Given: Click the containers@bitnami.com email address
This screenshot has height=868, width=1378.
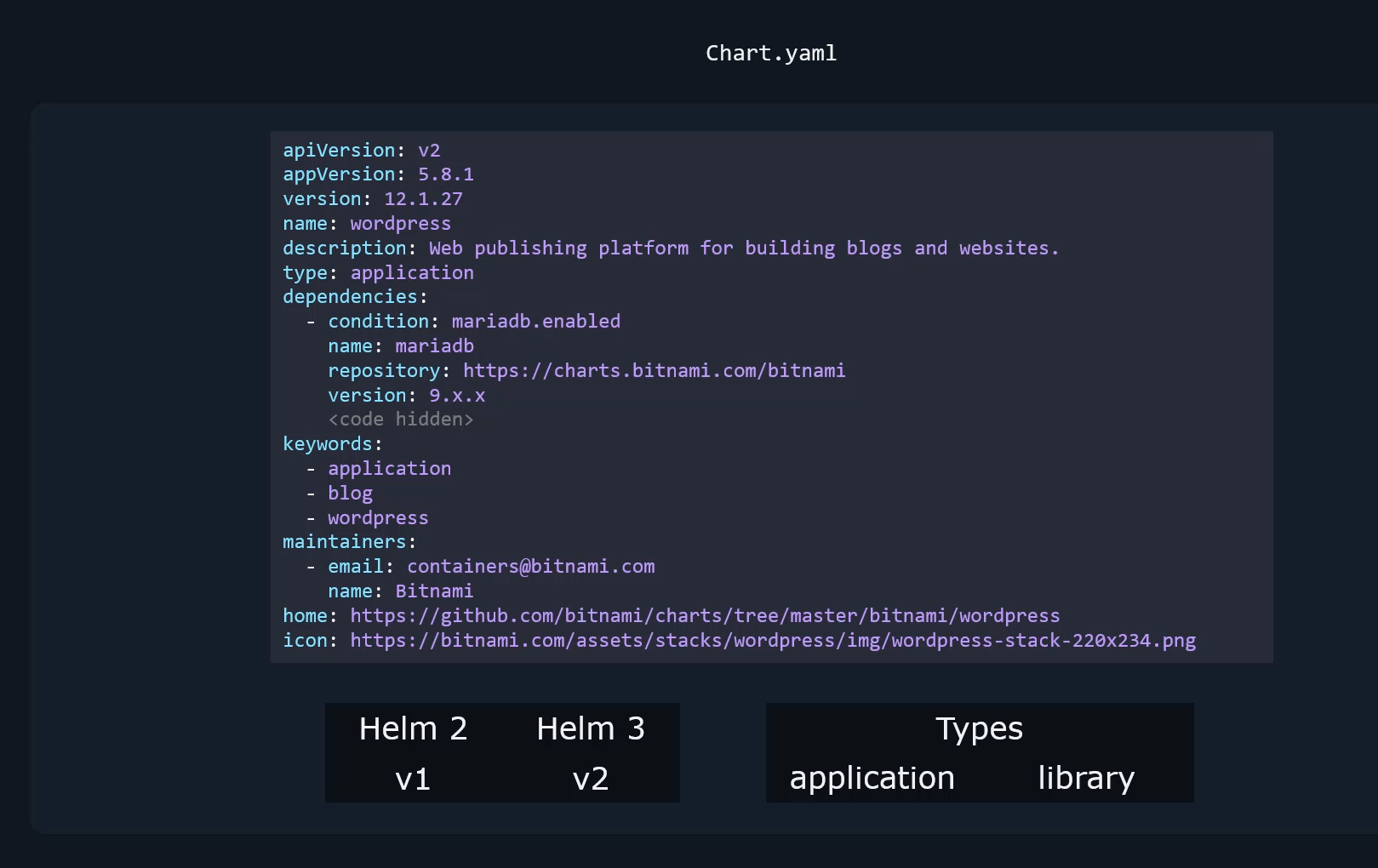Looking at the screenshot, I should coord(531,567).
